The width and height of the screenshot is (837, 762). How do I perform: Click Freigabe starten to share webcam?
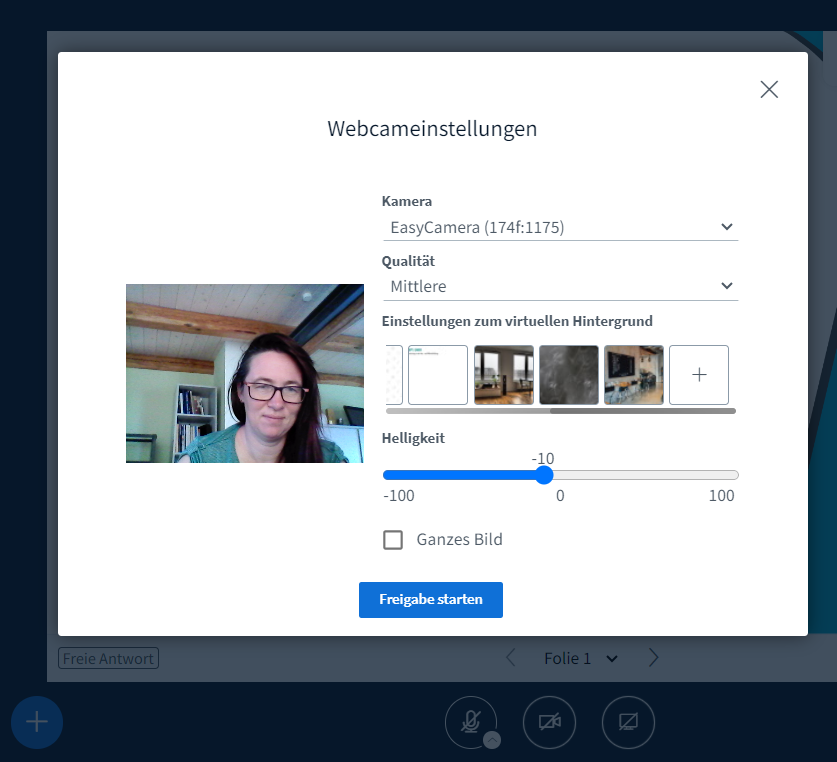point(430,600)
